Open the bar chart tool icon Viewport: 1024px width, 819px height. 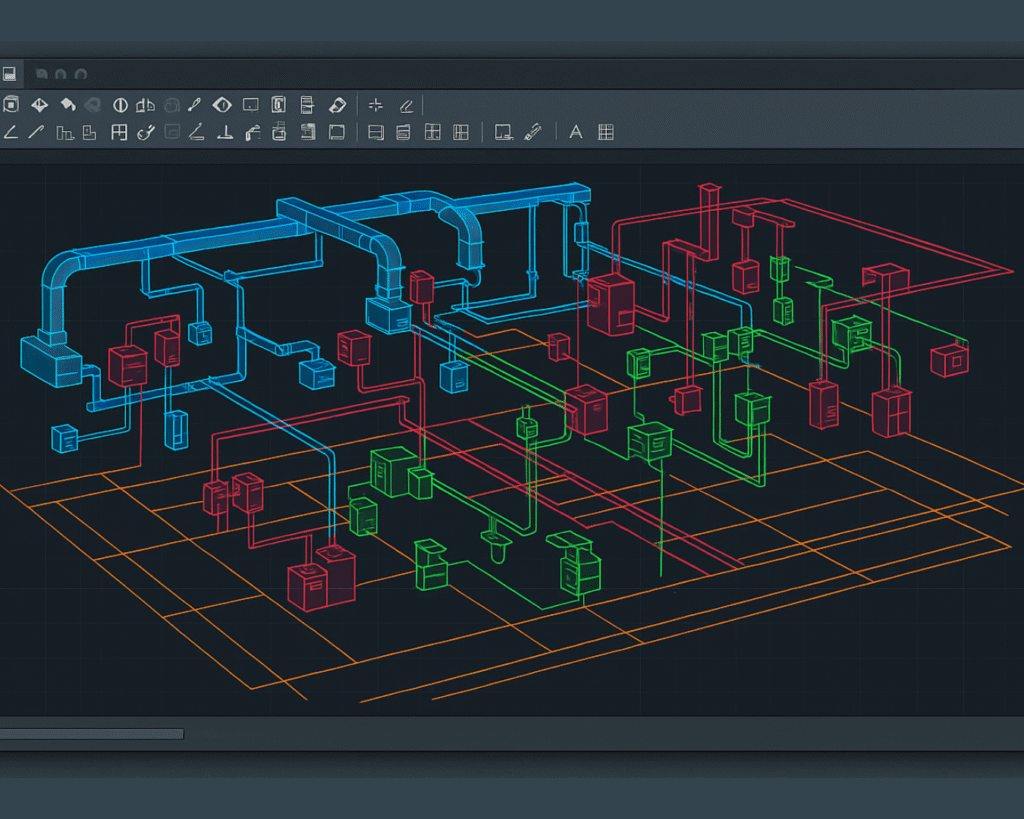tap(66, 132)
